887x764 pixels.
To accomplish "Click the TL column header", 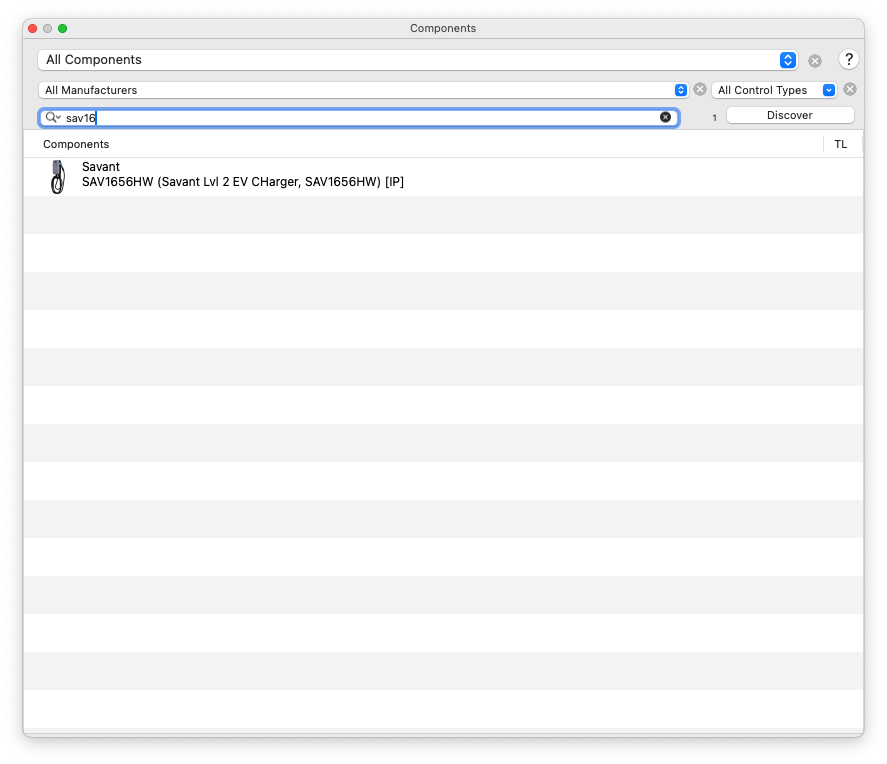I will pos(840,144).
